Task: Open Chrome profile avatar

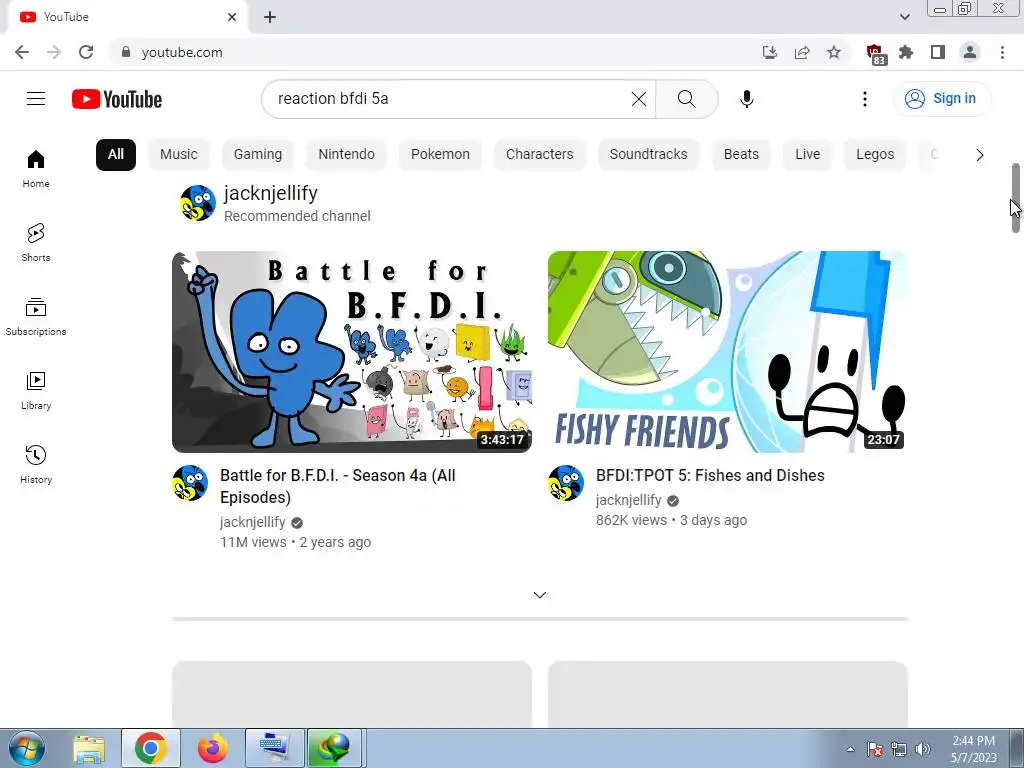Action: click(x=970, y=52)
